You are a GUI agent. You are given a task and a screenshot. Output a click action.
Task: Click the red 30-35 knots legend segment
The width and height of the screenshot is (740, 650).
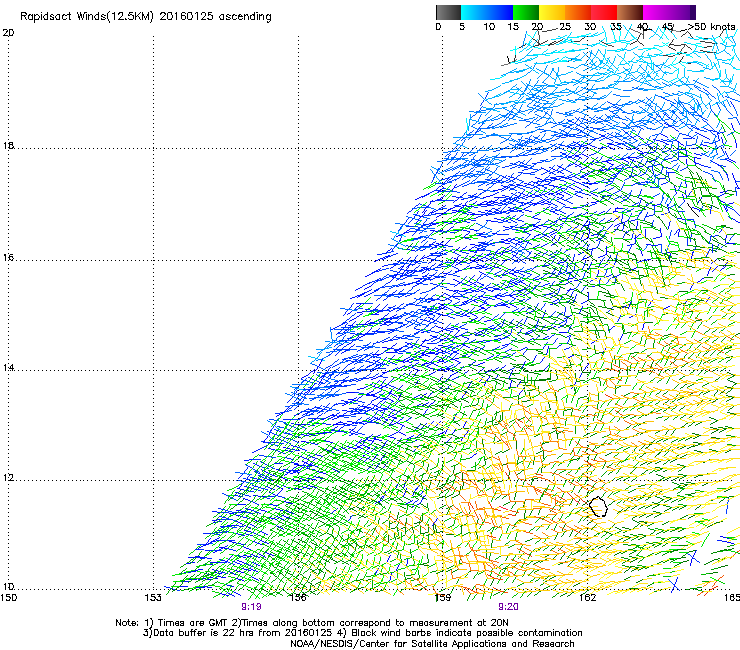click(604, 12)
